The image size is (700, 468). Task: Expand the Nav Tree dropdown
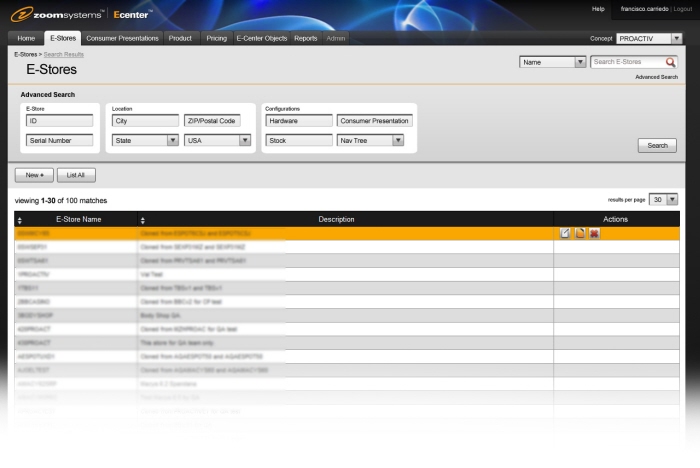[397, 141]
